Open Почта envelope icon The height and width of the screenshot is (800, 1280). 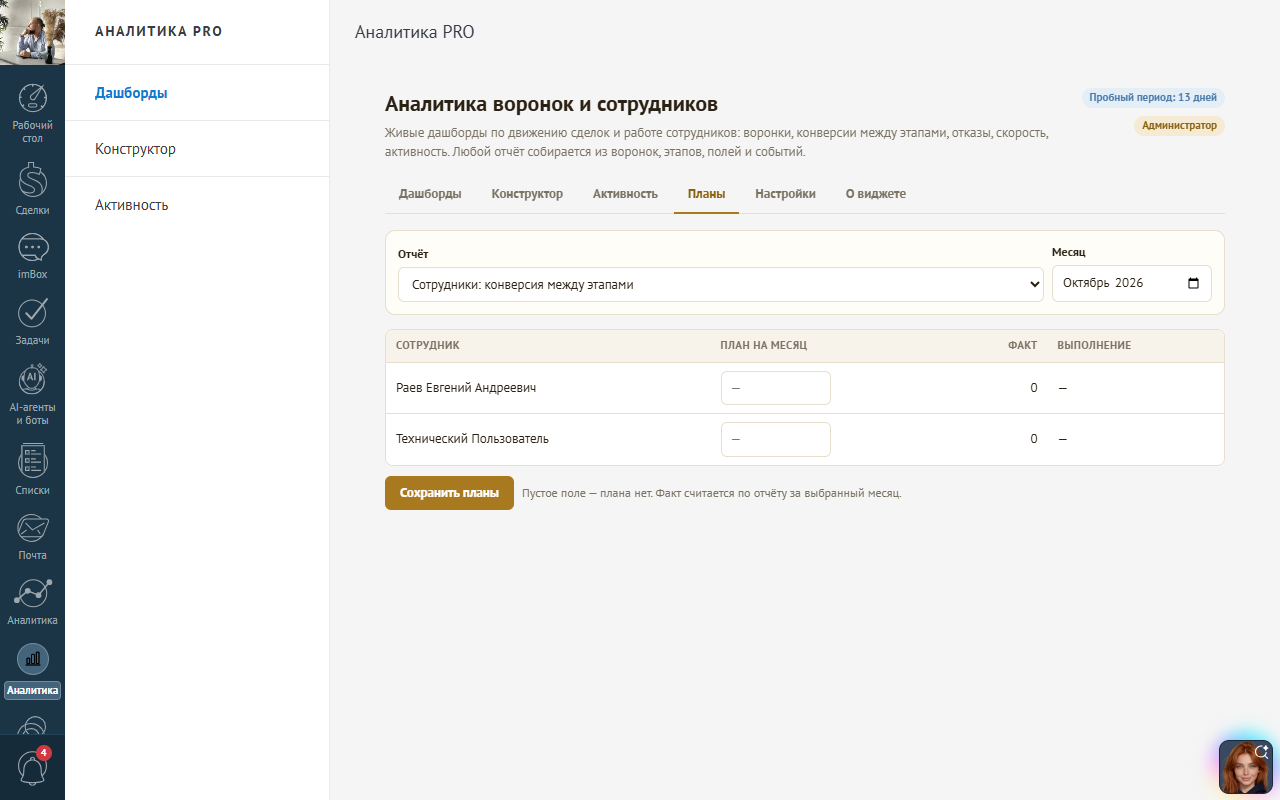click(x=32, y=537)
